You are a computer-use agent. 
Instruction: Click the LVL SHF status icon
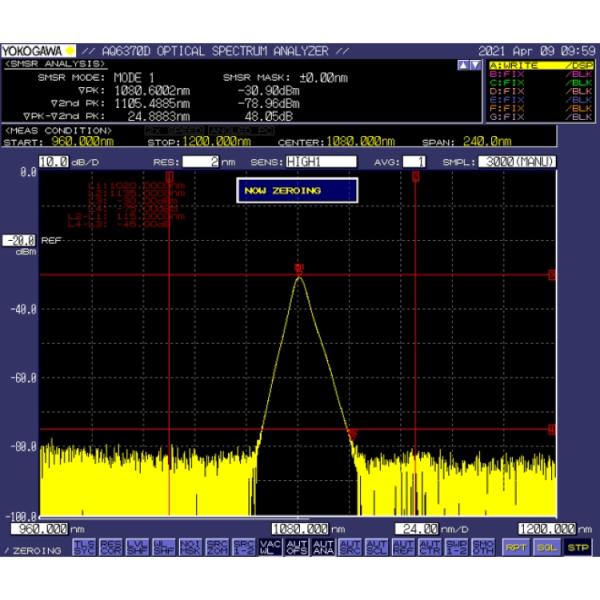click(x=137, y=546)
